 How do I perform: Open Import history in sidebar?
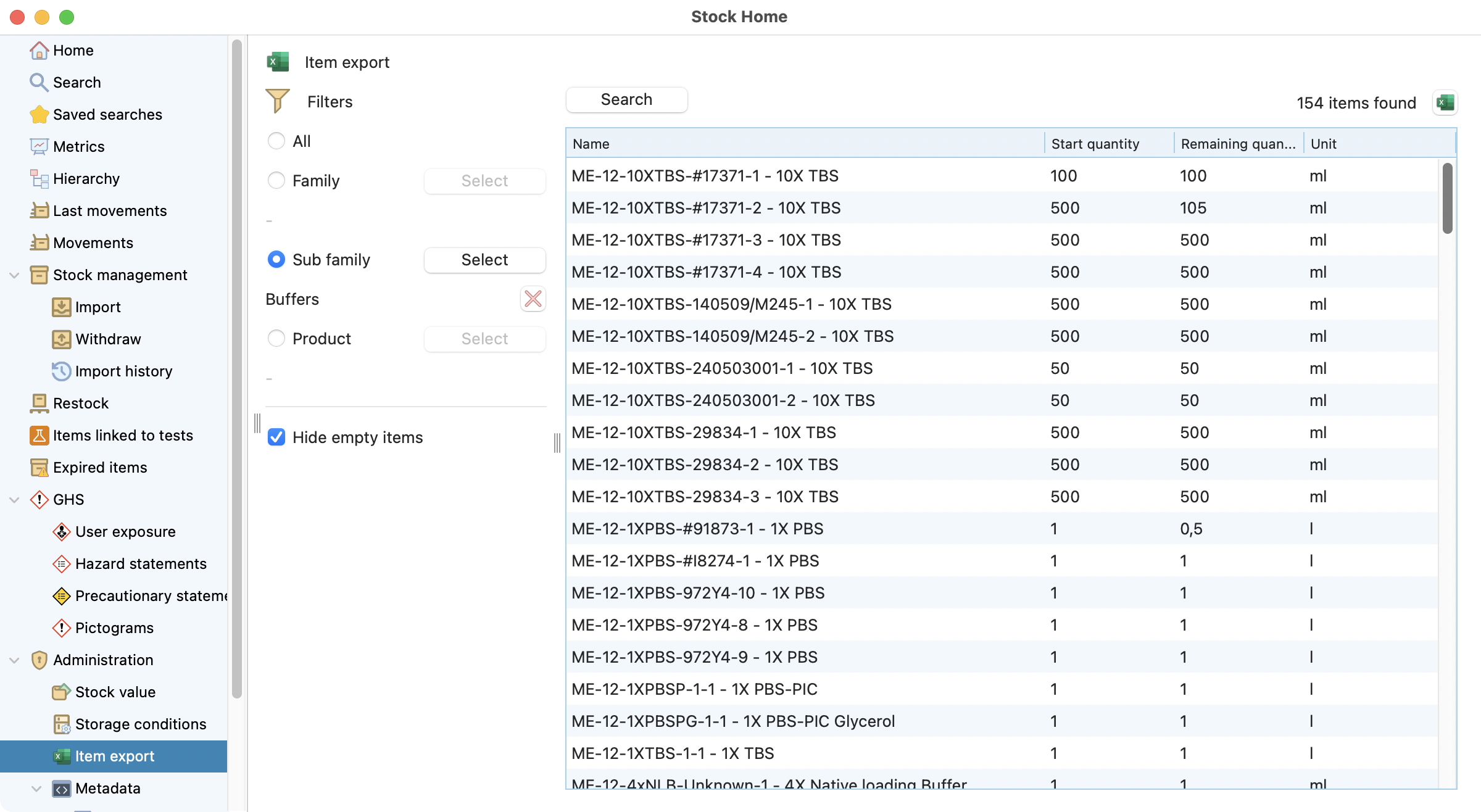(123, 371)
